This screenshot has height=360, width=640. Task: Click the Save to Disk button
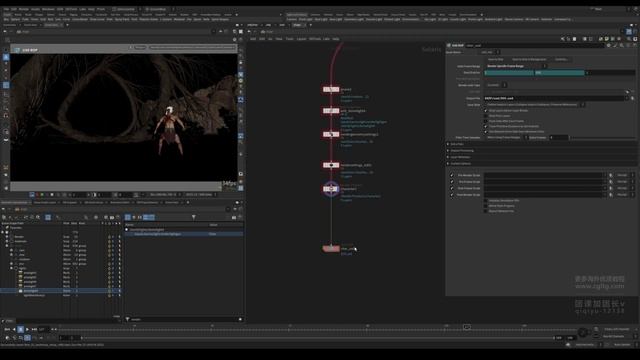[496, 60]
